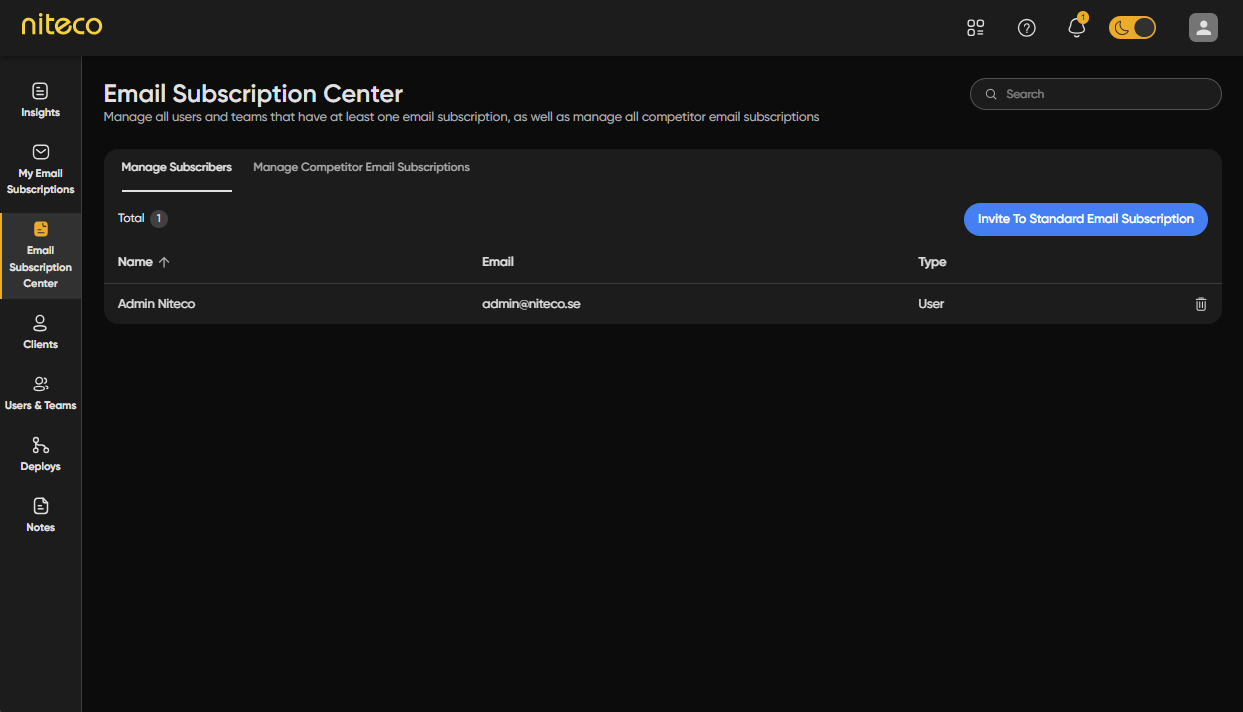The height and width of the screenshot is (712, 1243).
Task: Select the Admin Niteco name cell
Action: pos(157,304)
